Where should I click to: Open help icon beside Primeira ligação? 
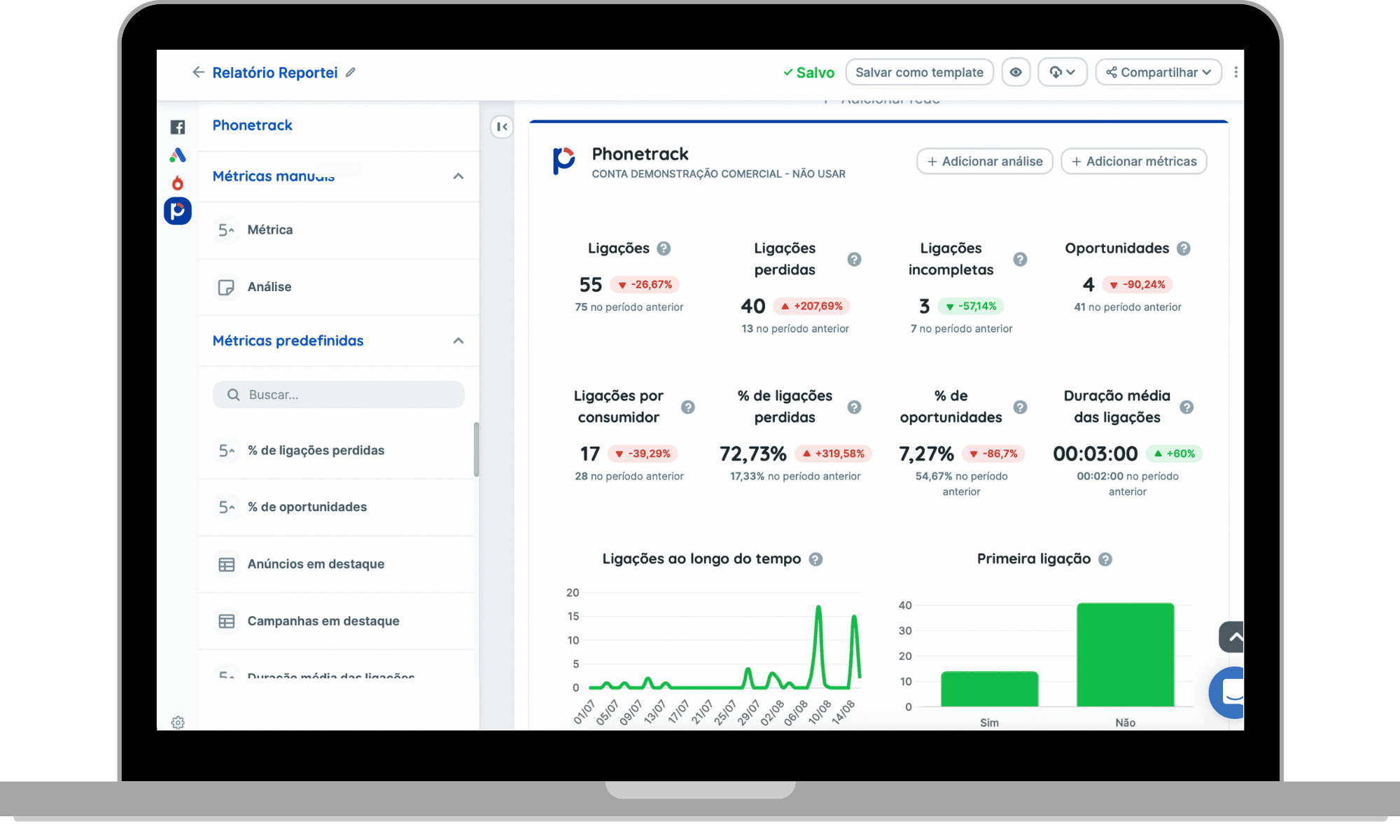point(1105,559)
